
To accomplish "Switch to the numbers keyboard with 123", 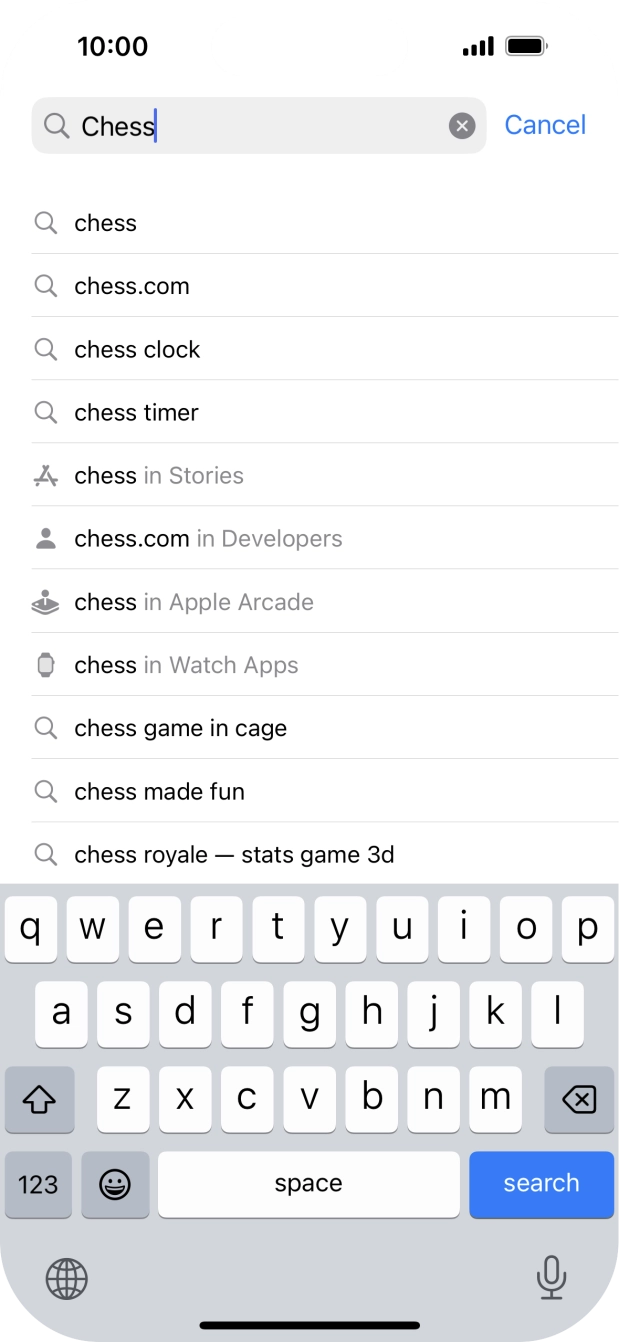I will [x=38, y=1184].
